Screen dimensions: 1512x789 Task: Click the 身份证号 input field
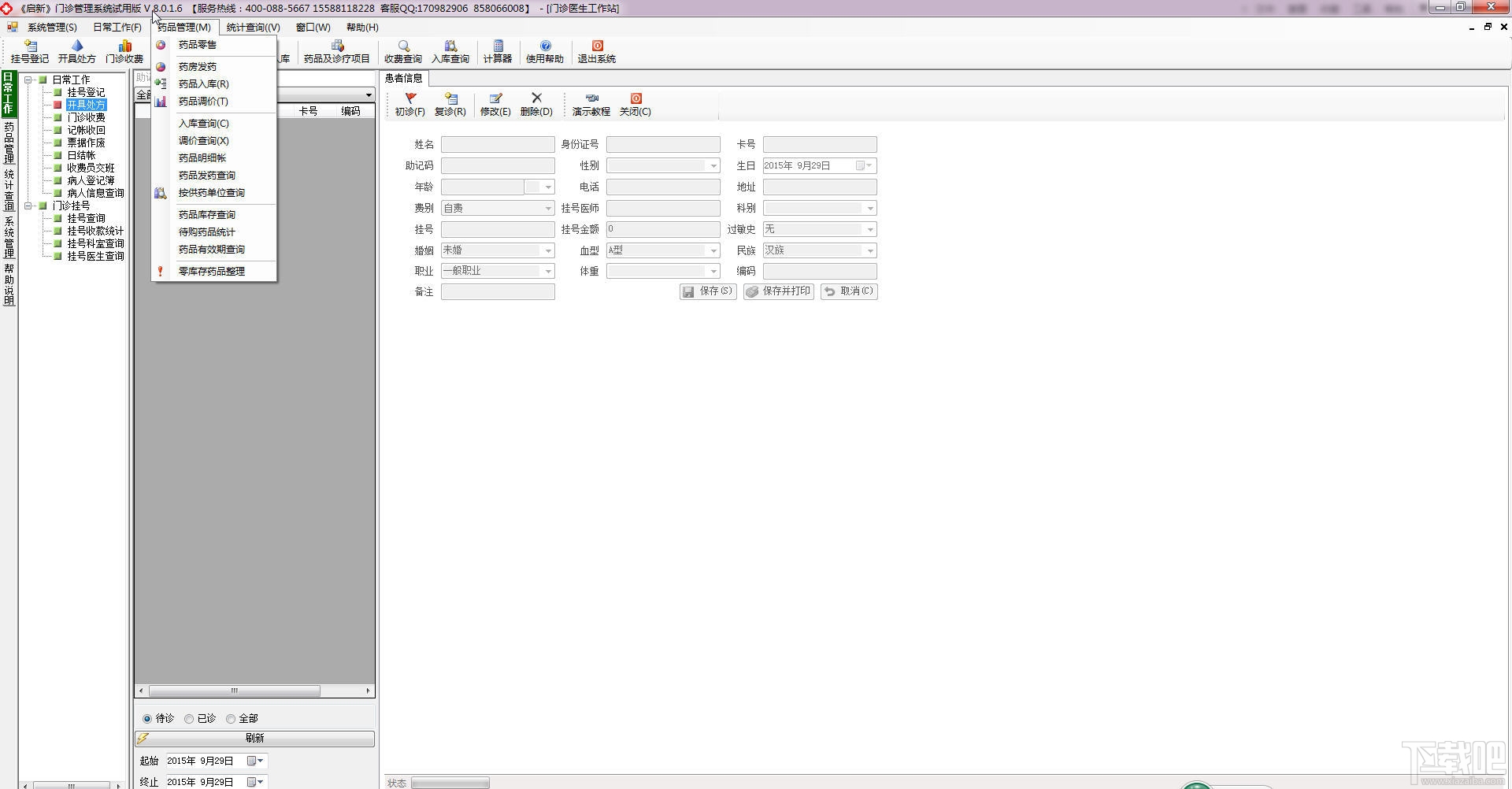(663, 145)
